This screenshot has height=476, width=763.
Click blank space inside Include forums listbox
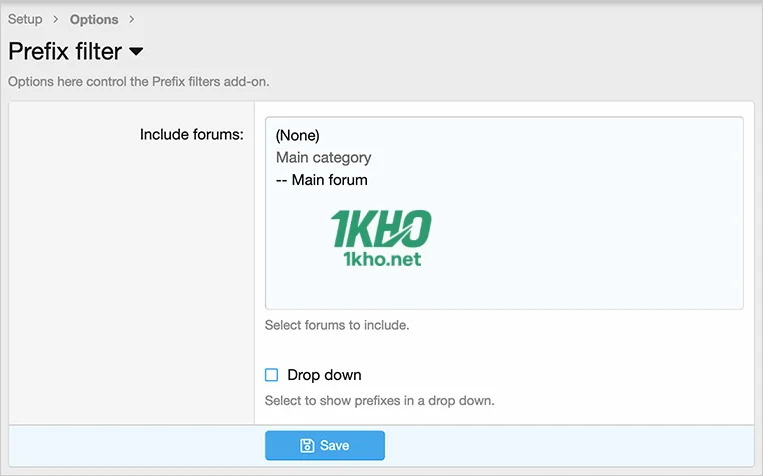[600, 260]
